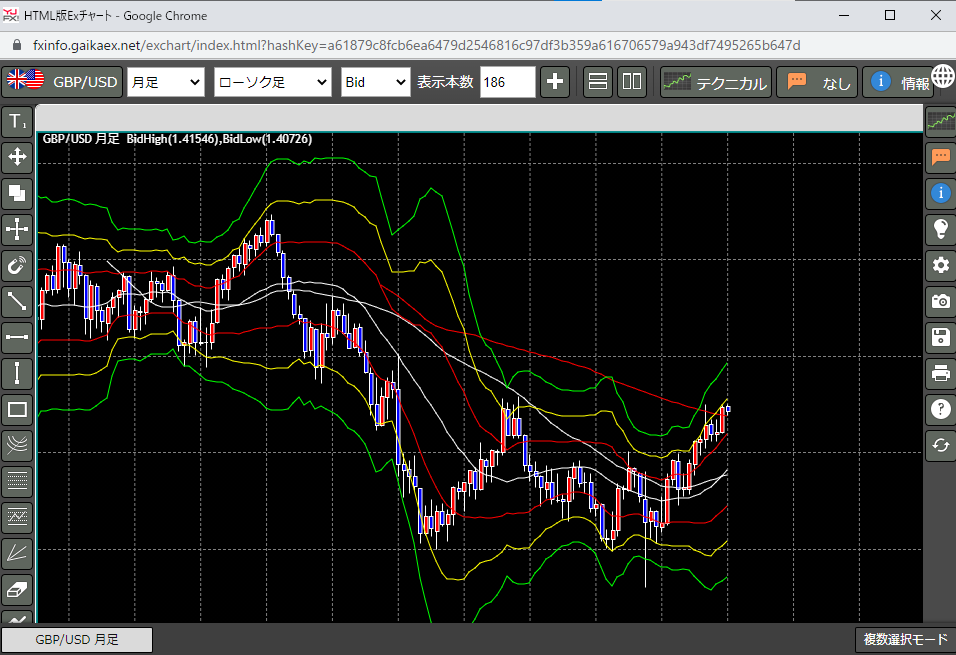Screen dimensions: 956x655
Task: Open the なし comment setting button
Action: 817,82
